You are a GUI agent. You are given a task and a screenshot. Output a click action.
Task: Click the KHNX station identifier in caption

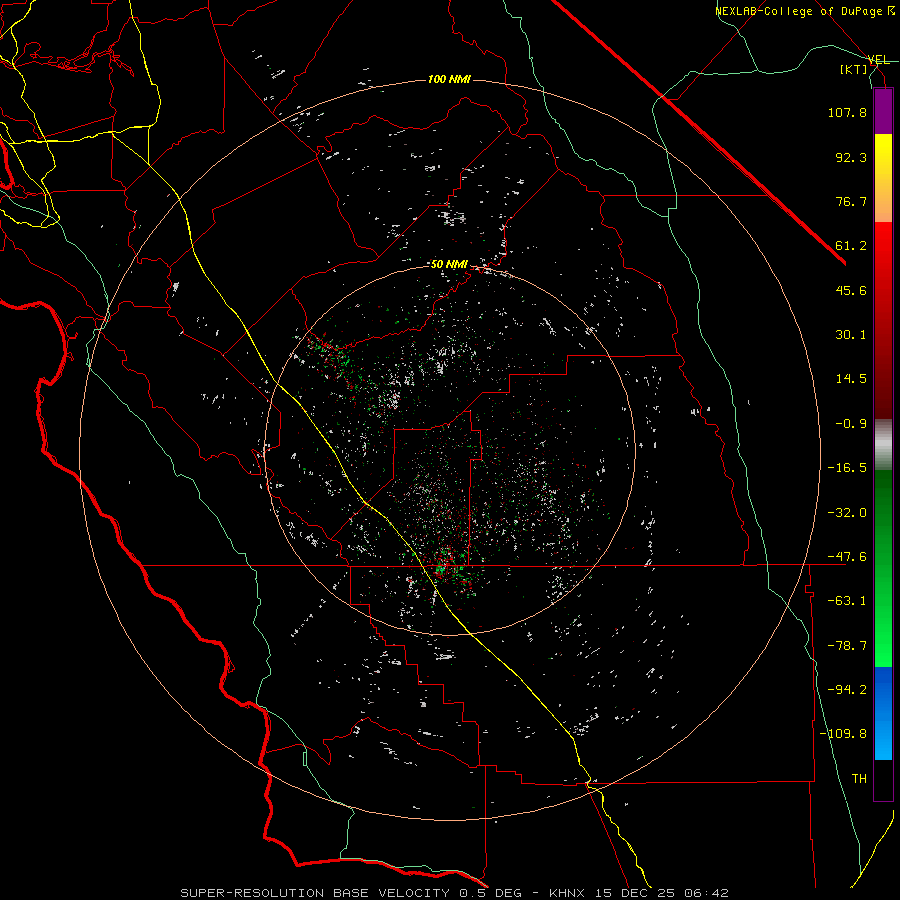tap(567, 893)
